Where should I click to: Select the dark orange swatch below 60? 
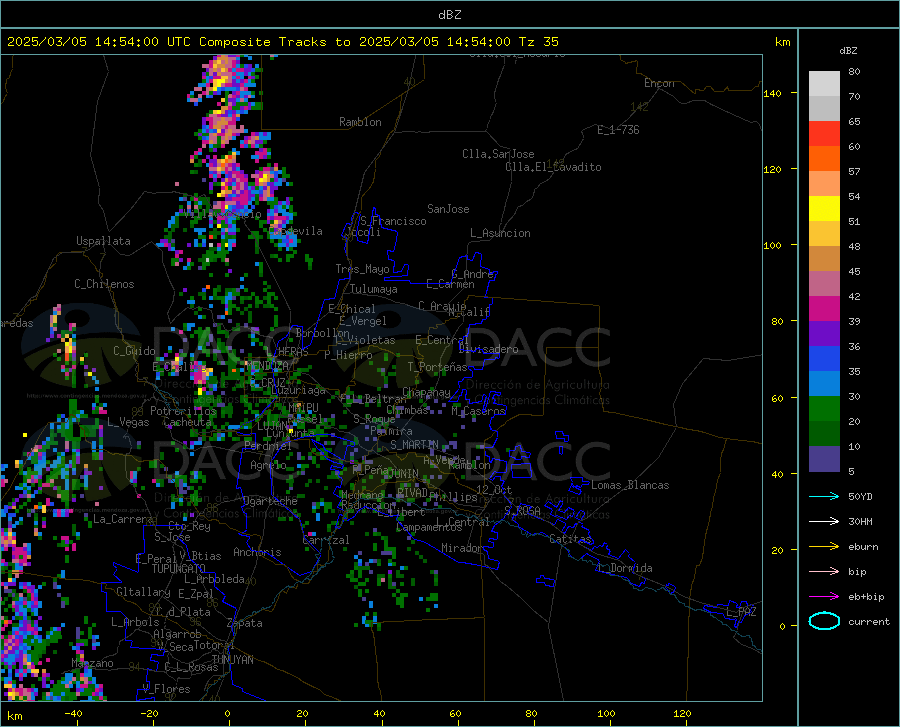tap(824, 159)
